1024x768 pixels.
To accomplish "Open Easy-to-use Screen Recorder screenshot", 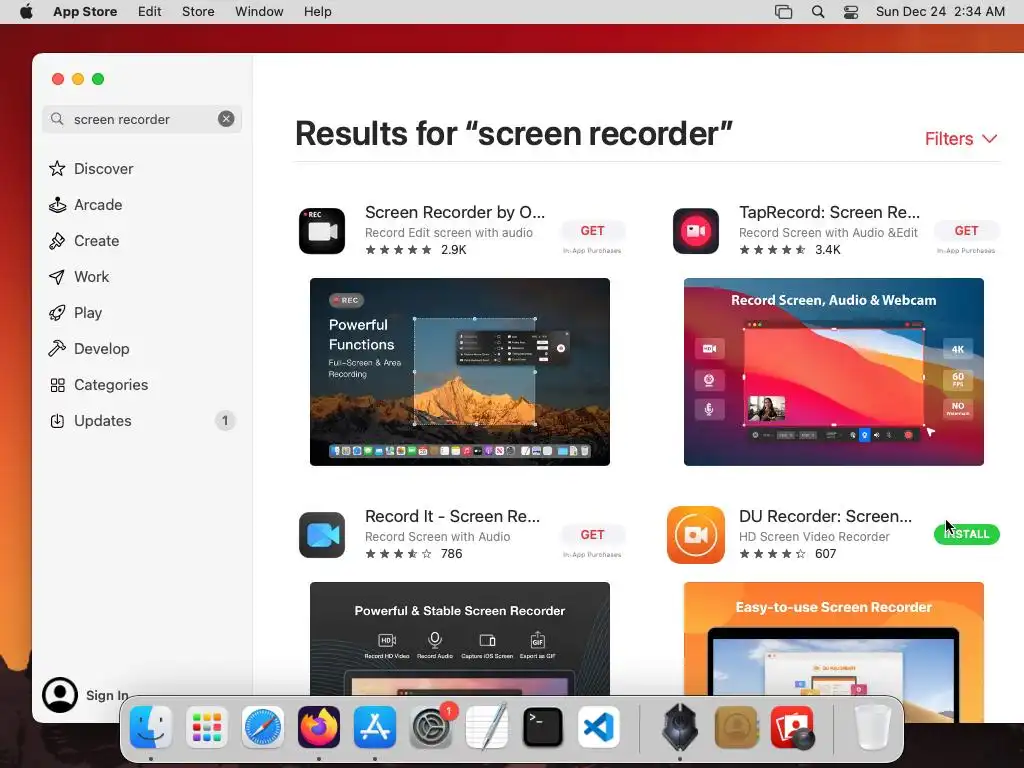I will [x=833, y=639].
